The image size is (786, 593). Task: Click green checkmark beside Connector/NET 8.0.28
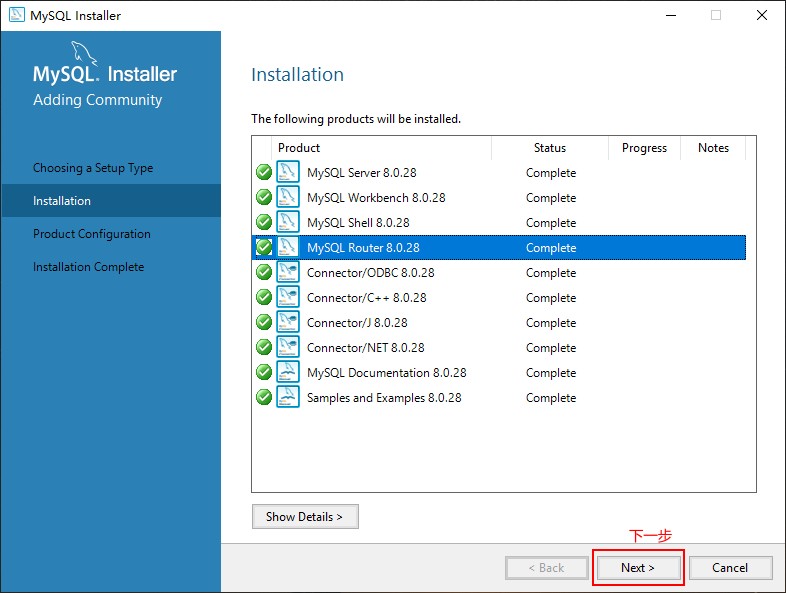tap(264, 347)
